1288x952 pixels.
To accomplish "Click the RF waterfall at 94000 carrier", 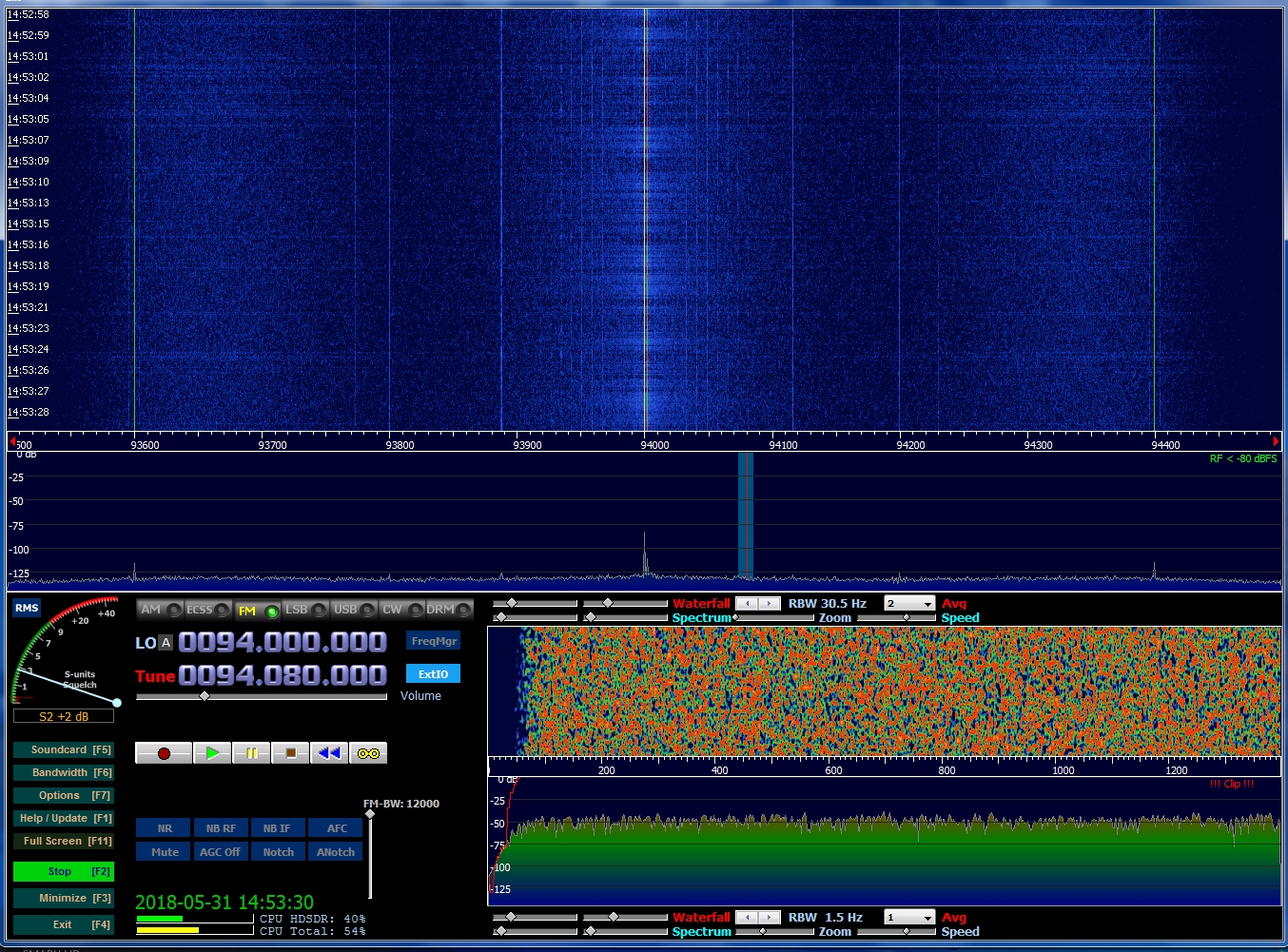I will point(645,219).
